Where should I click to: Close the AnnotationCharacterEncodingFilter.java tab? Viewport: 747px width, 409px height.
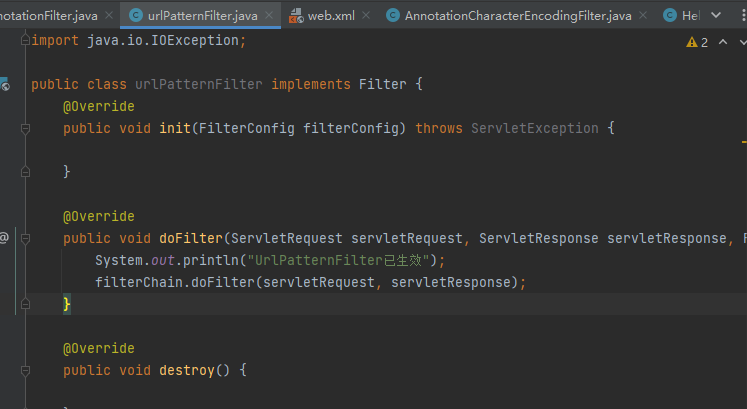click(x=645, y=16)
